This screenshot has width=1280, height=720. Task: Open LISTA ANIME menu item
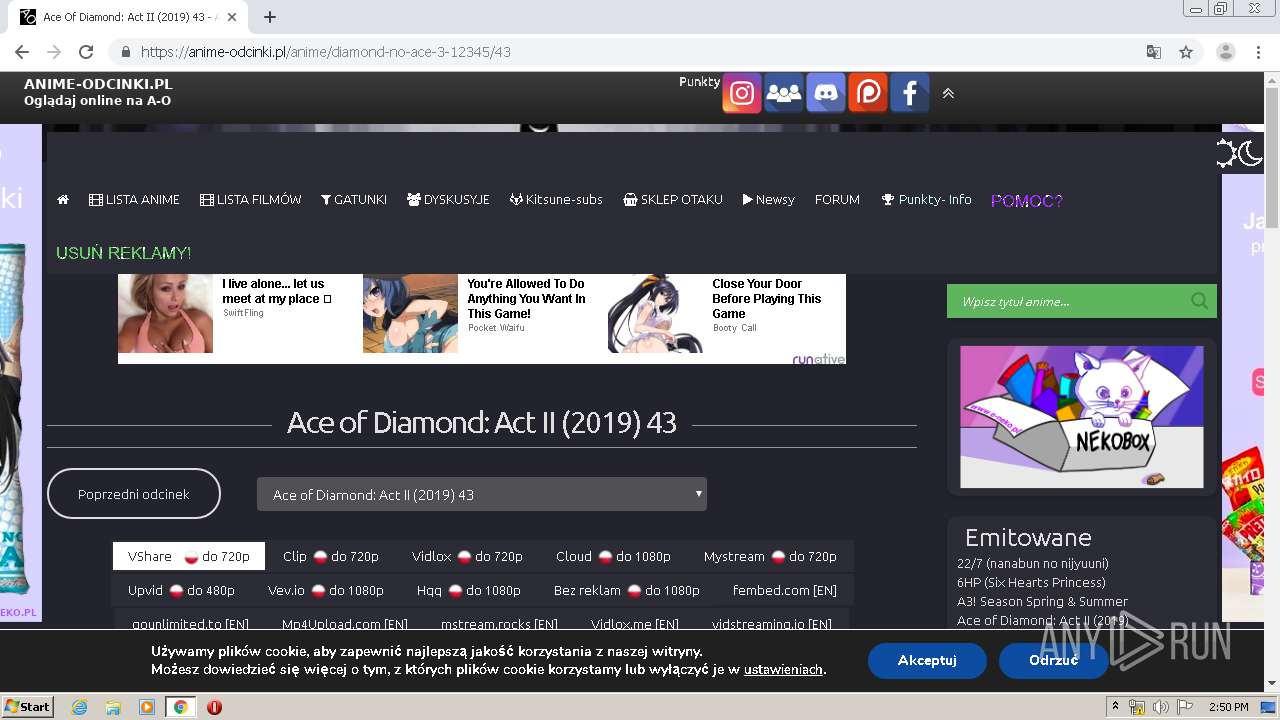point(134,200)
